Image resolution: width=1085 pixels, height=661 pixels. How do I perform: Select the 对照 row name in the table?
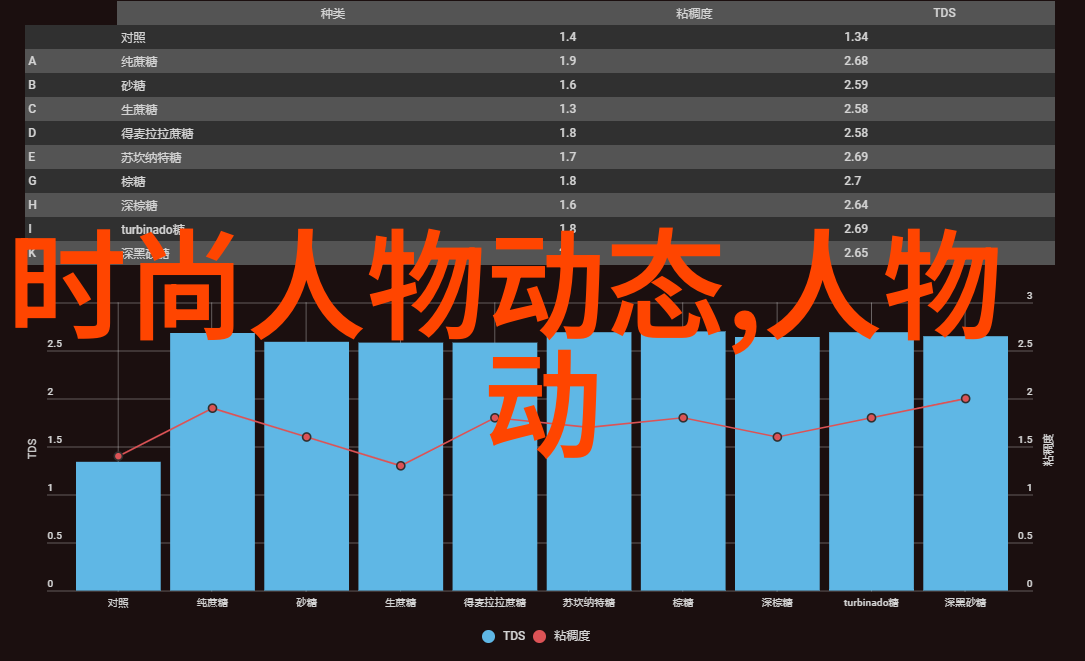(133, 37)
